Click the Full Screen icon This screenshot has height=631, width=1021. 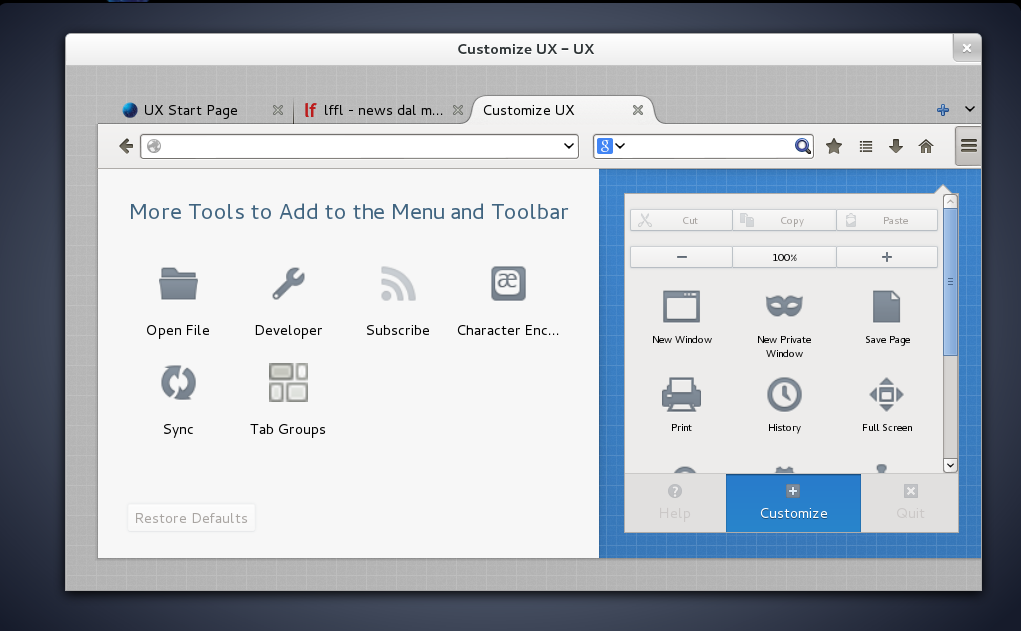pyautogui.click(x=886, y=395)
